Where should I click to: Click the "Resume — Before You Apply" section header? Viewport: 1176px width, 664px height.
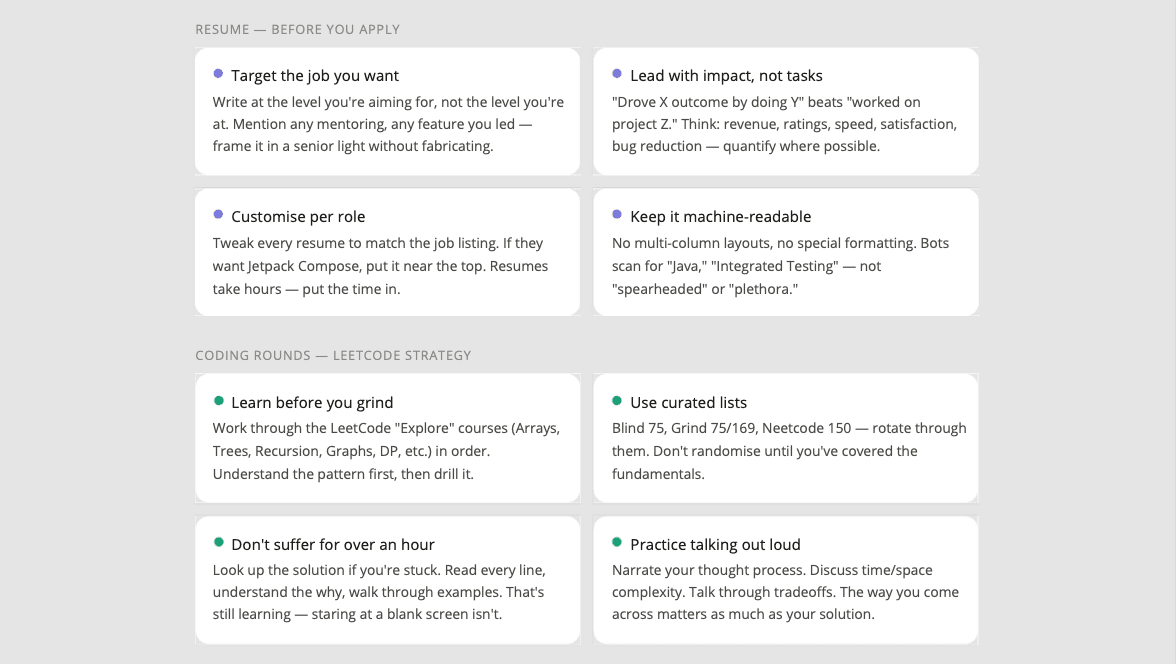(297, 30)
